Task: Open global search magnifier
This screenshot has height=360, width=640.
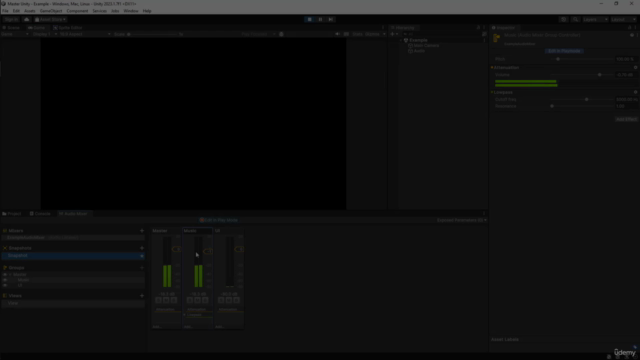Action: coord(576,19)
